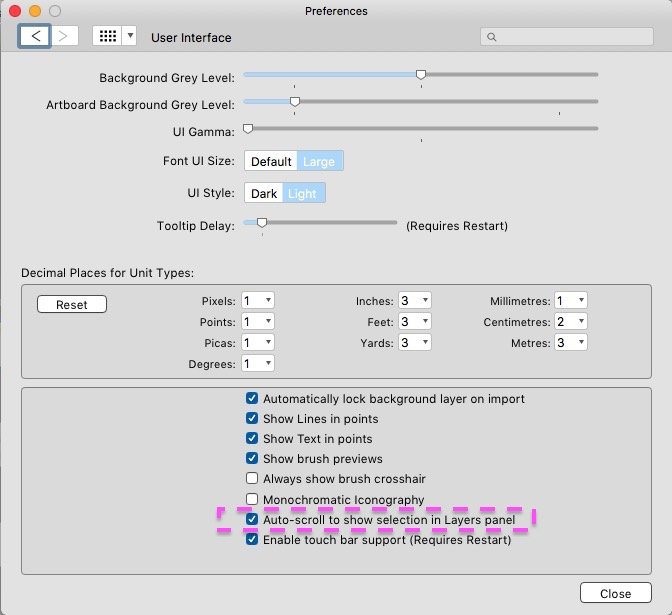Click the Close button
Viewport: 672px width, 615px height.
[x=615, y=593]
